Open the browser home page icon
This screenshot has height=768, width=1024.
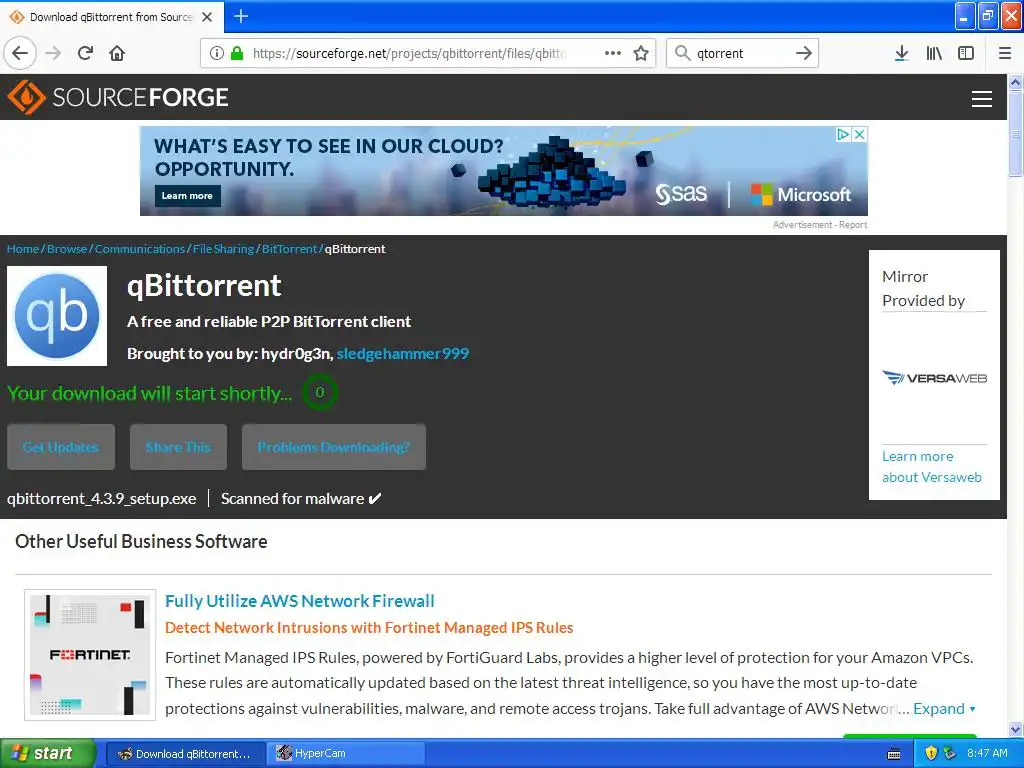coord(117,53)
